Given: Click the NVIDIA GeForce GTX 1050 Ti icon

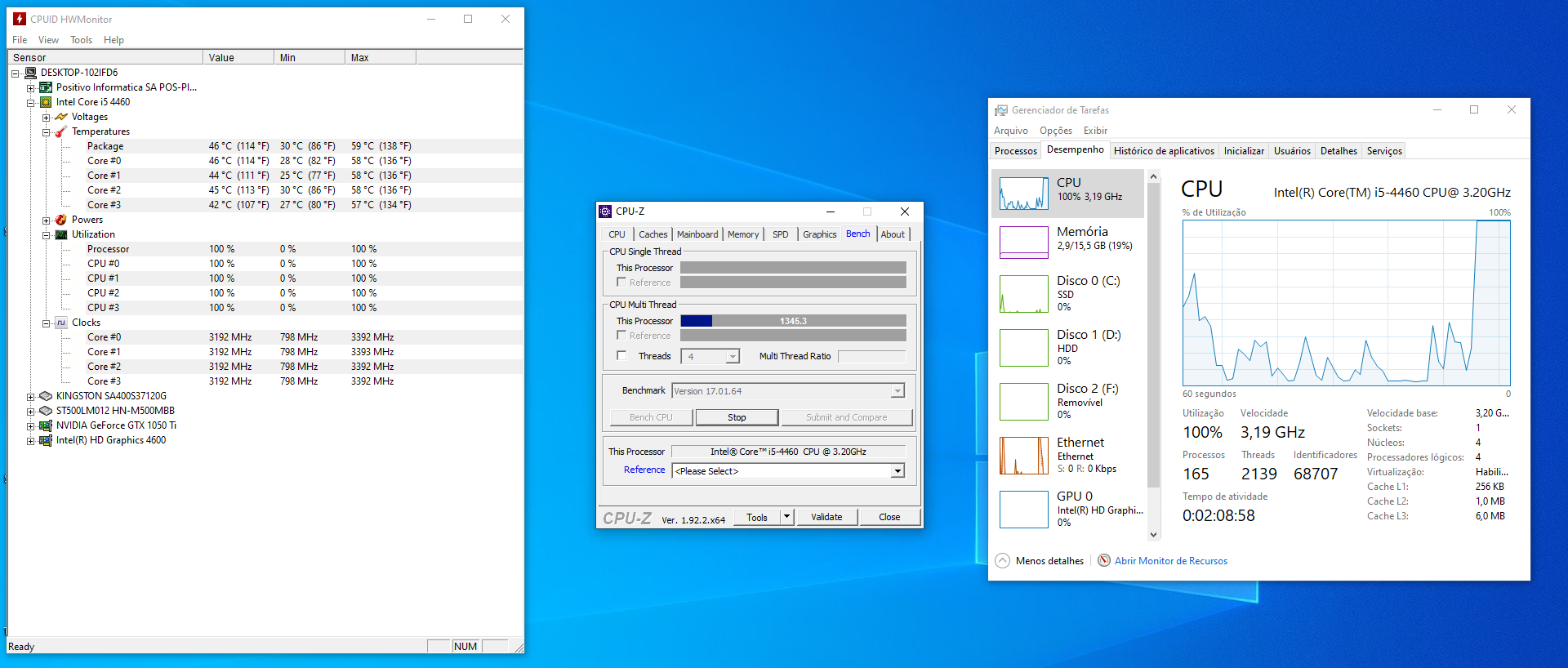Looking at the screenshot, I should 46,425.
